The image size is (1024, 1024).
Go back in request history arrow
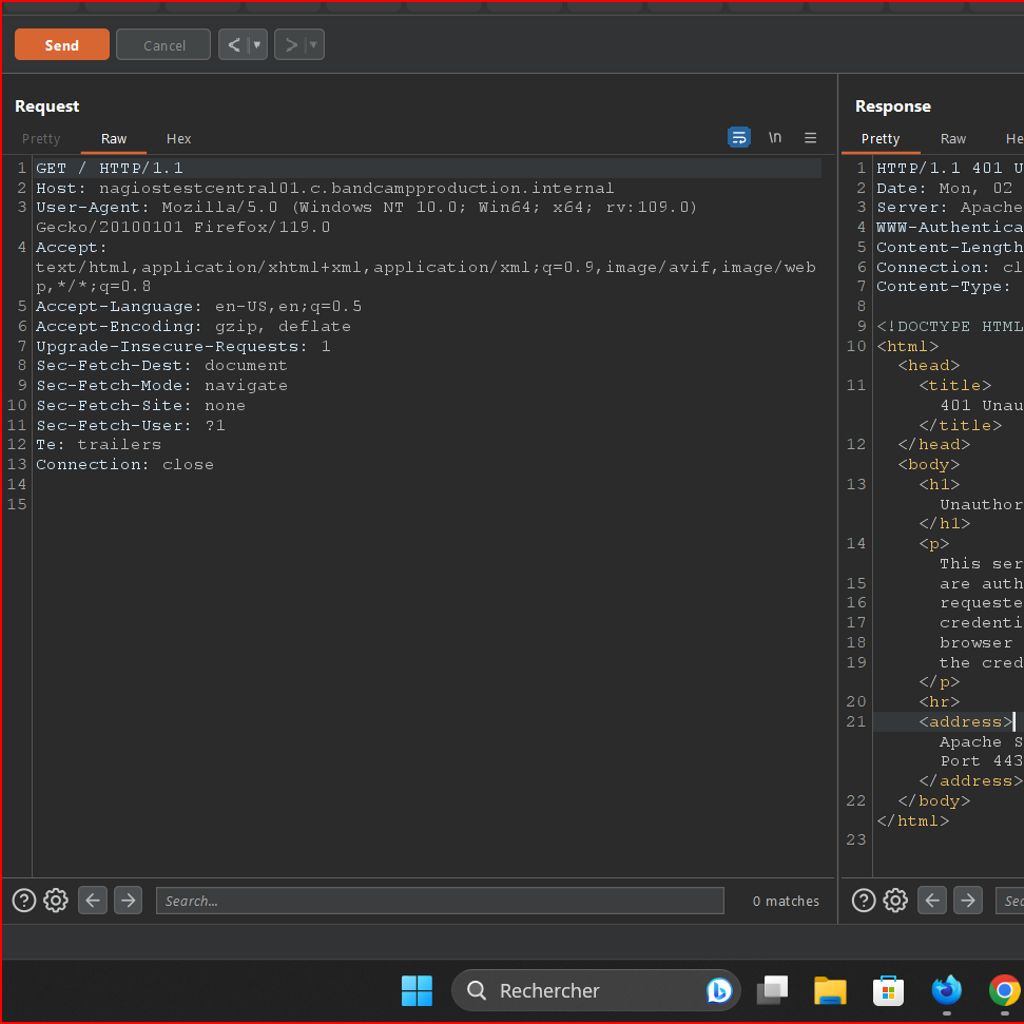[x=234, y=45]
